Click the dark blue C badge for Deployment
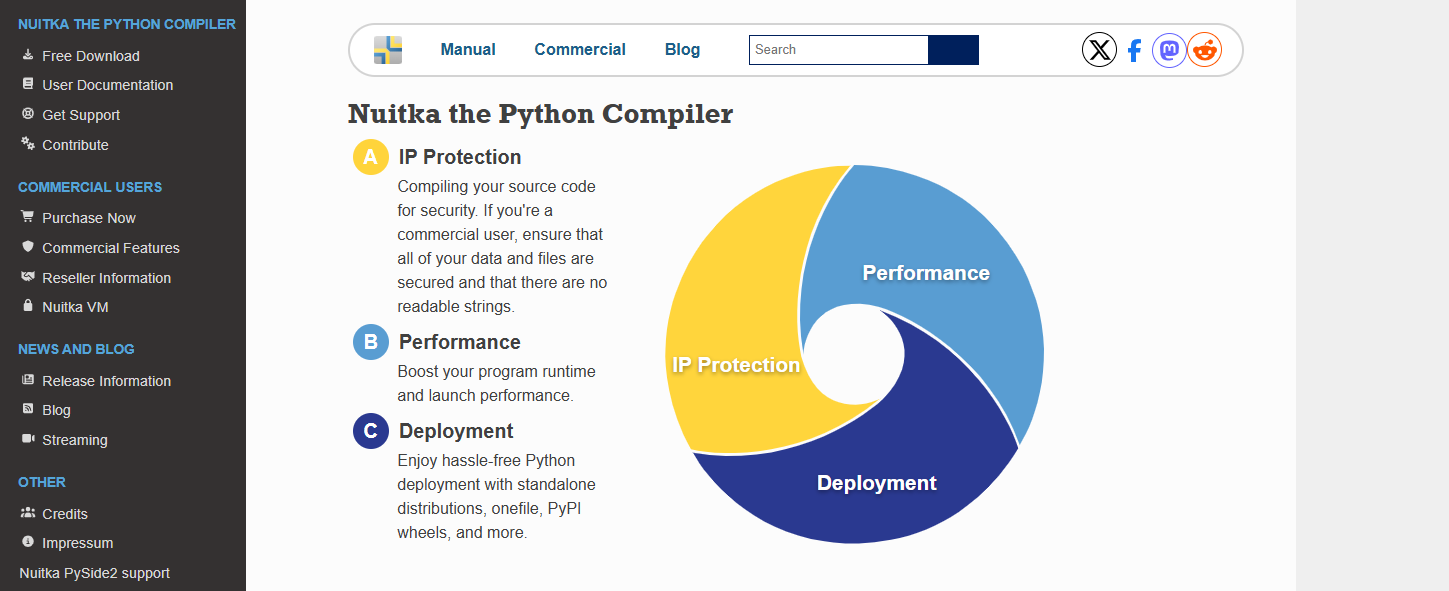The image size is (1449, 591). [x=370, y=431]
